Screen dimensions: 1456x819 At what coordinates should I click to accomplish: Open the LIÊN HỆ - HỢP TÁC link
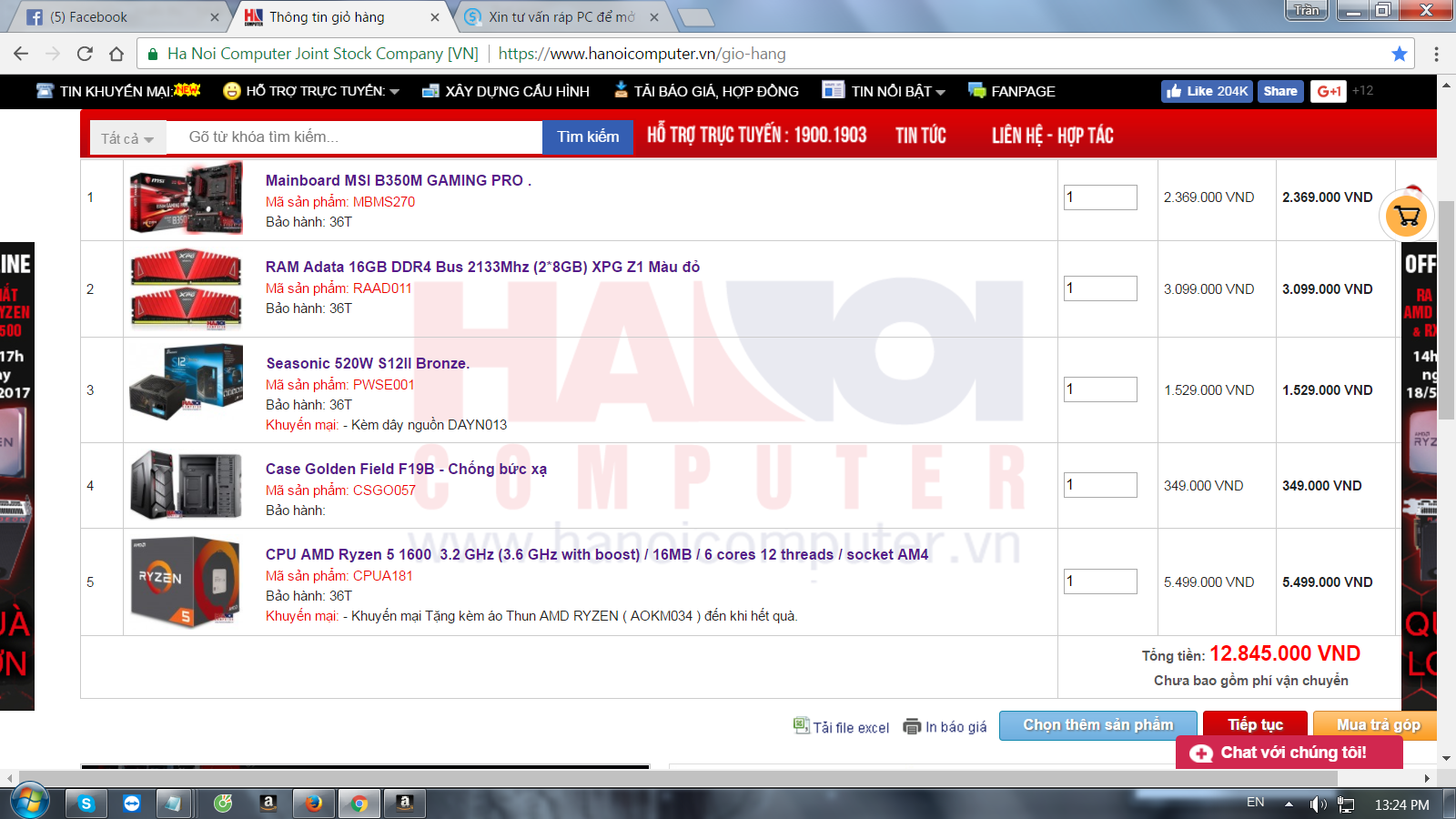[1053, 136]
